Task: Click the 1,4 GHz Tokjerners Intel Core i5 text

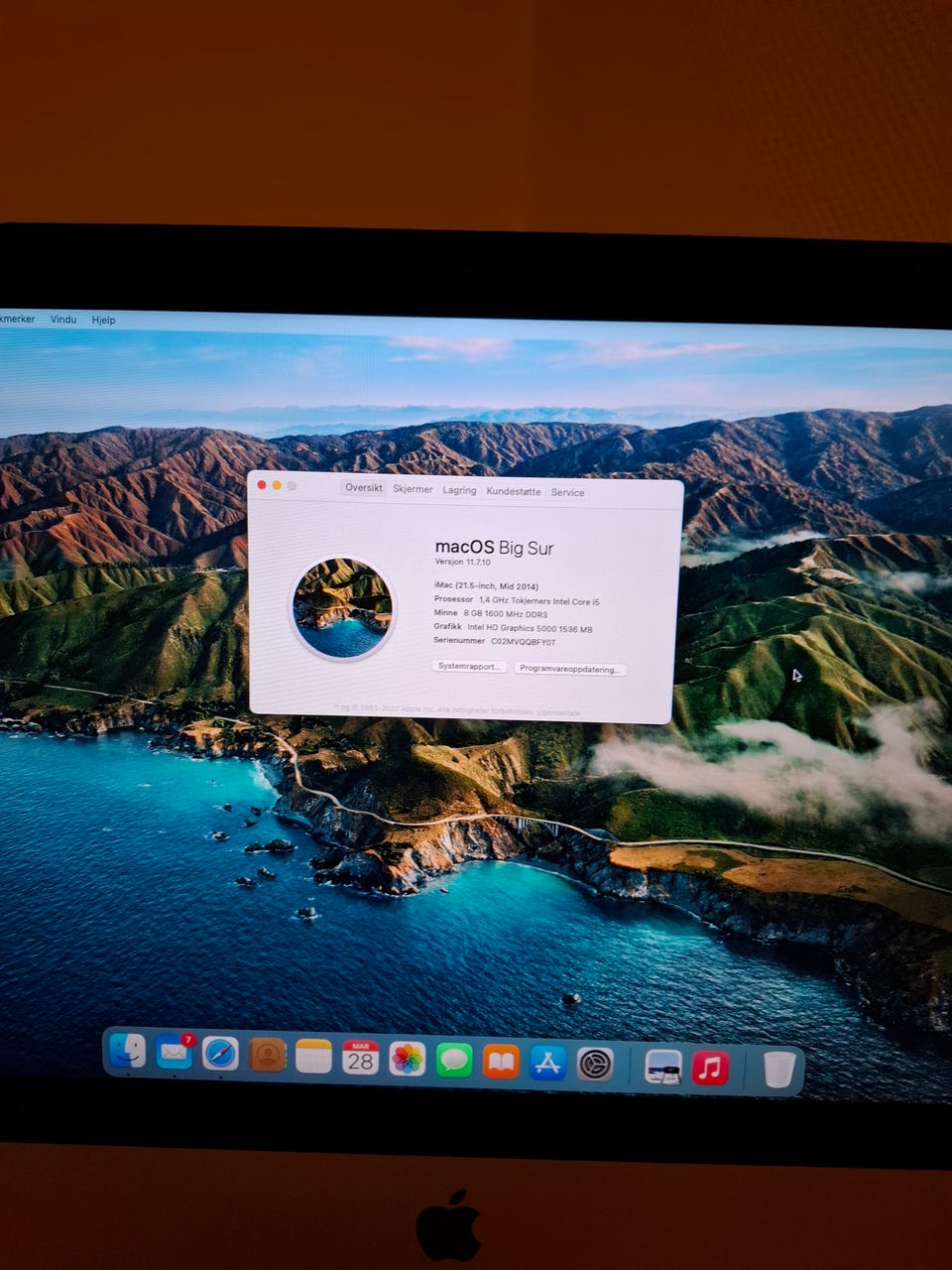Action: [x=539, y=601]
